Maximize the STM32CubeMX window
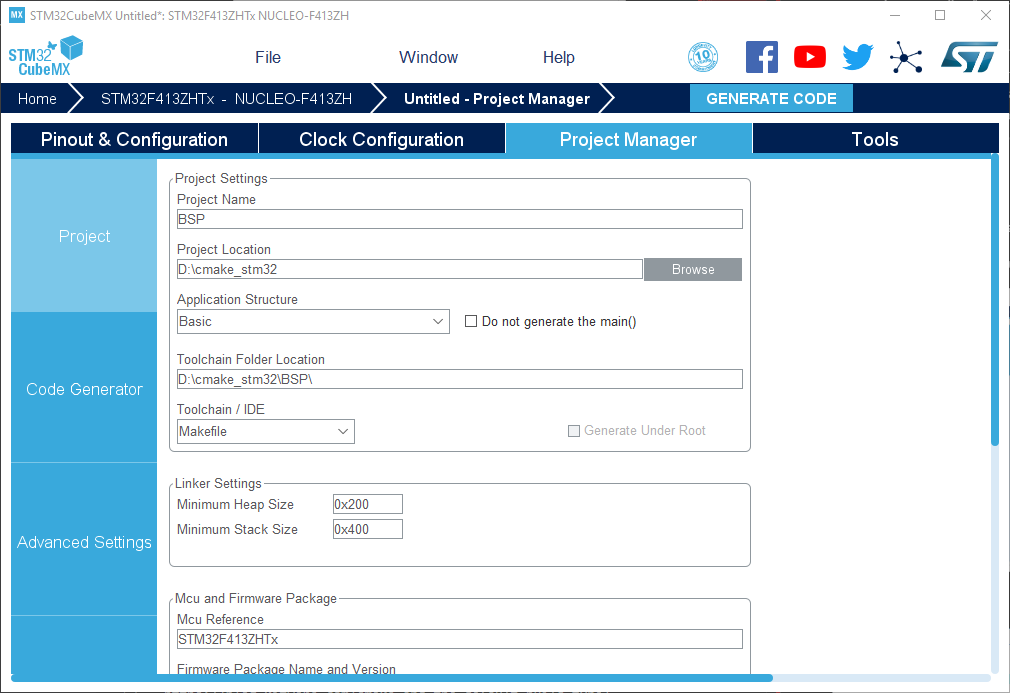This screenshot has height=693, width=1010. (x=940, y=15)
